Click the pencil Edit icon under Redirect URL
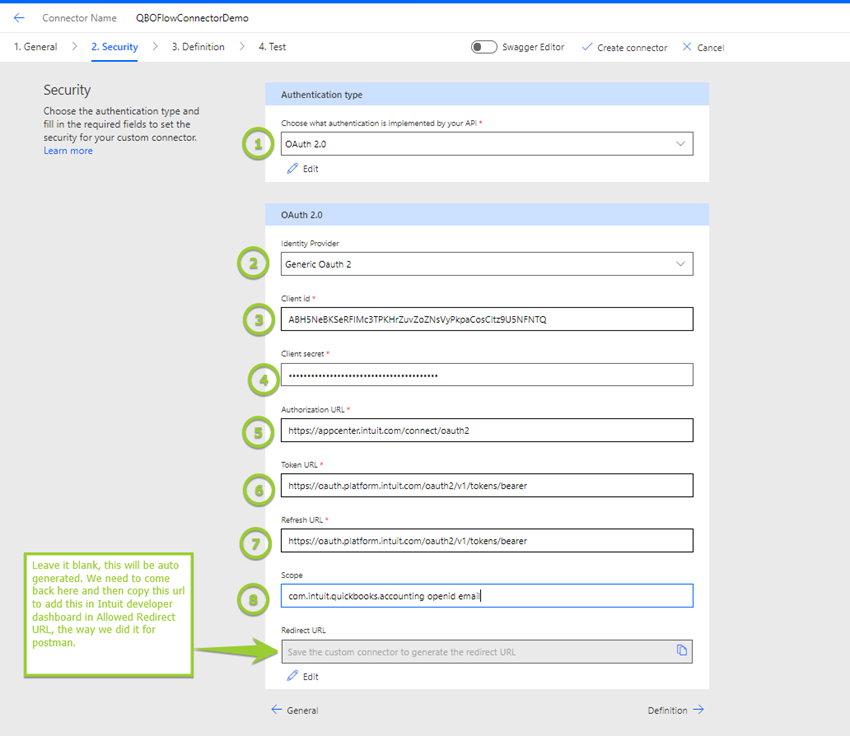This screenshot has height=736, width=850. [x=293, y=677]
